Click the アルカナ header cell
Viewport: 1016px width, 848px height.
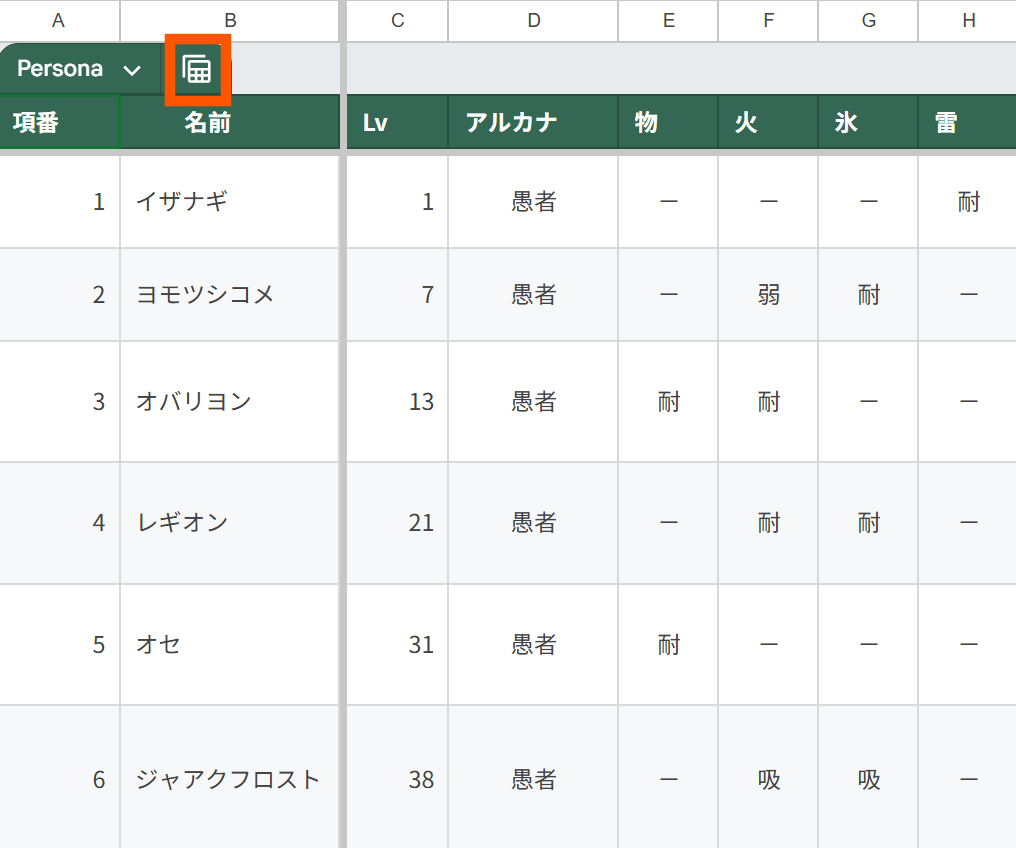[x=533, y=122]
